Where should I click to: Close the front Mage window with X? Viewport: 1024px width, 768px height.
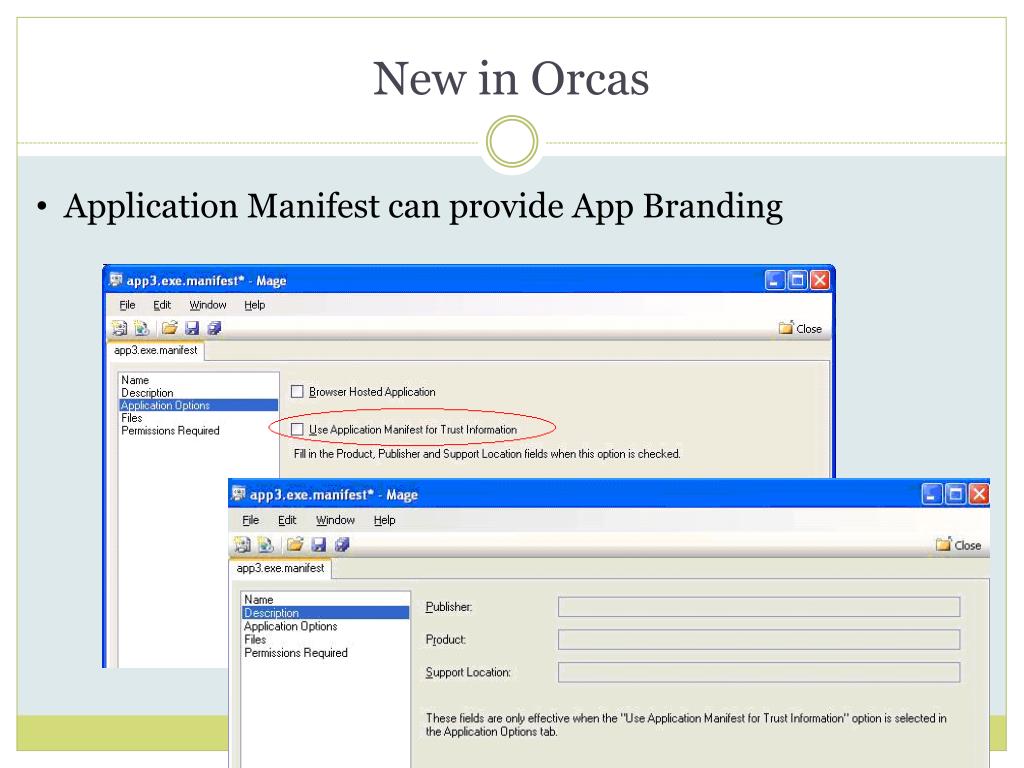pos(979,494)
